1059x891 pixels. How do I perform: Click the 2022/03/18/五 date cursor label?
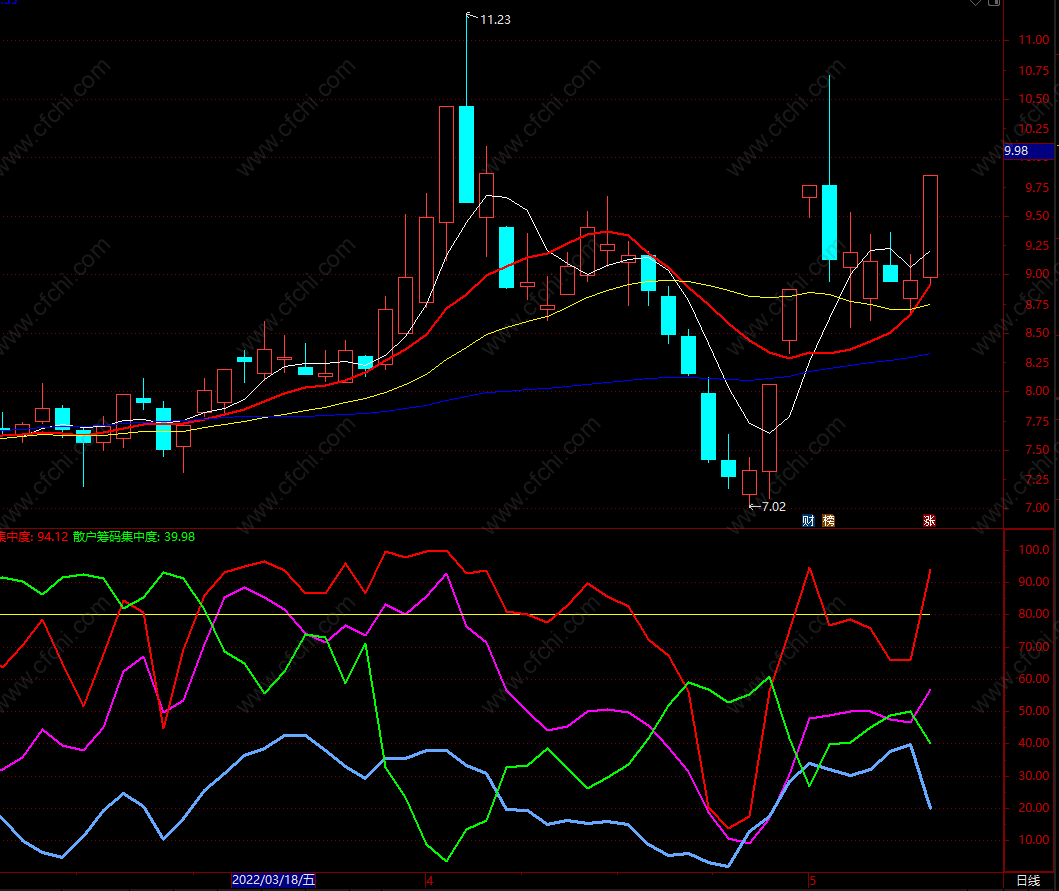(274, 880)
